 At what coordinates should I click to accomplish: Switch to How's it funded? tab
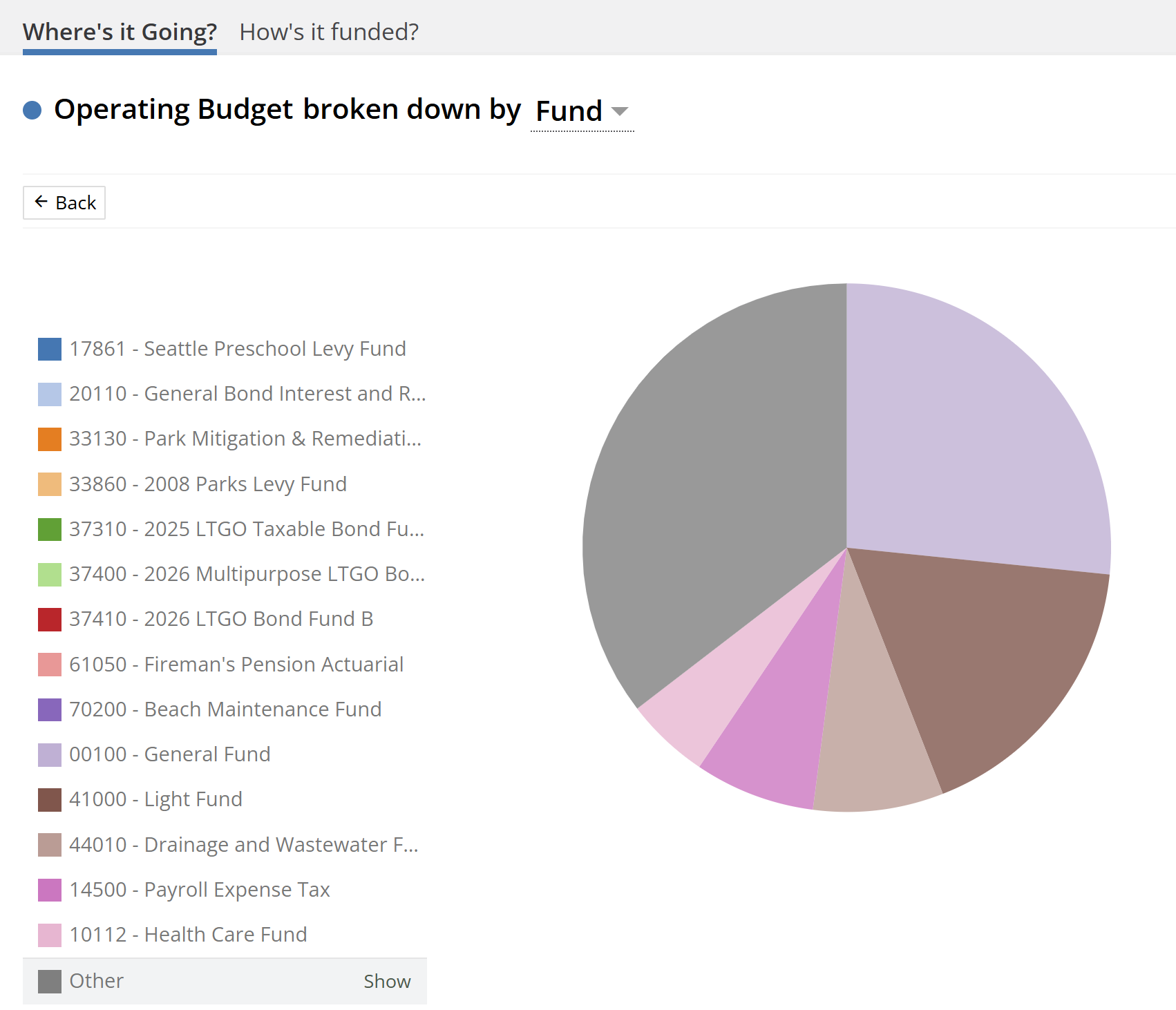pyautogui.click(x=329, y=32)
